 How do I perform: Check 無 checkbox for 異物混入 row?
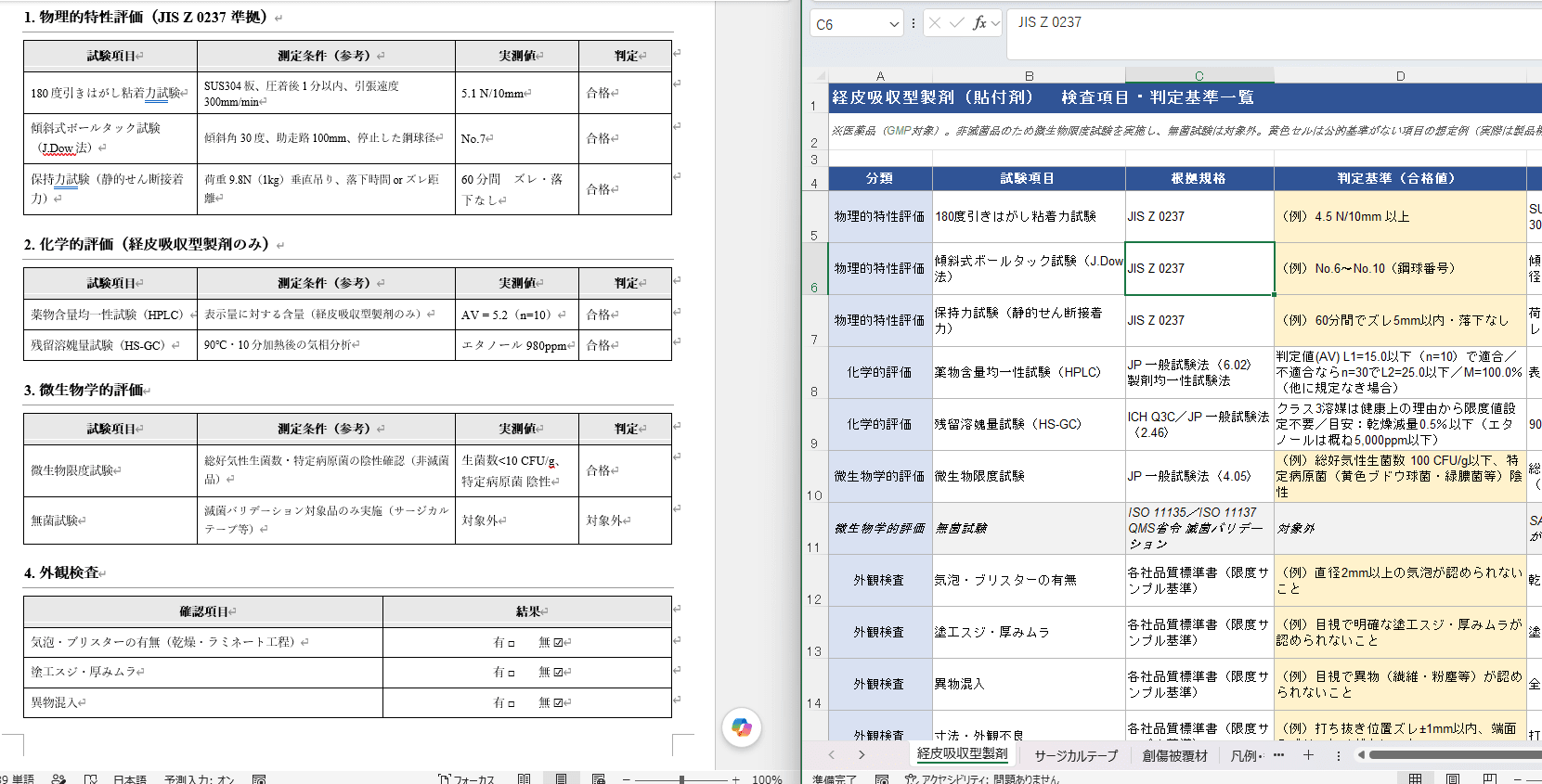coord(557,702)
